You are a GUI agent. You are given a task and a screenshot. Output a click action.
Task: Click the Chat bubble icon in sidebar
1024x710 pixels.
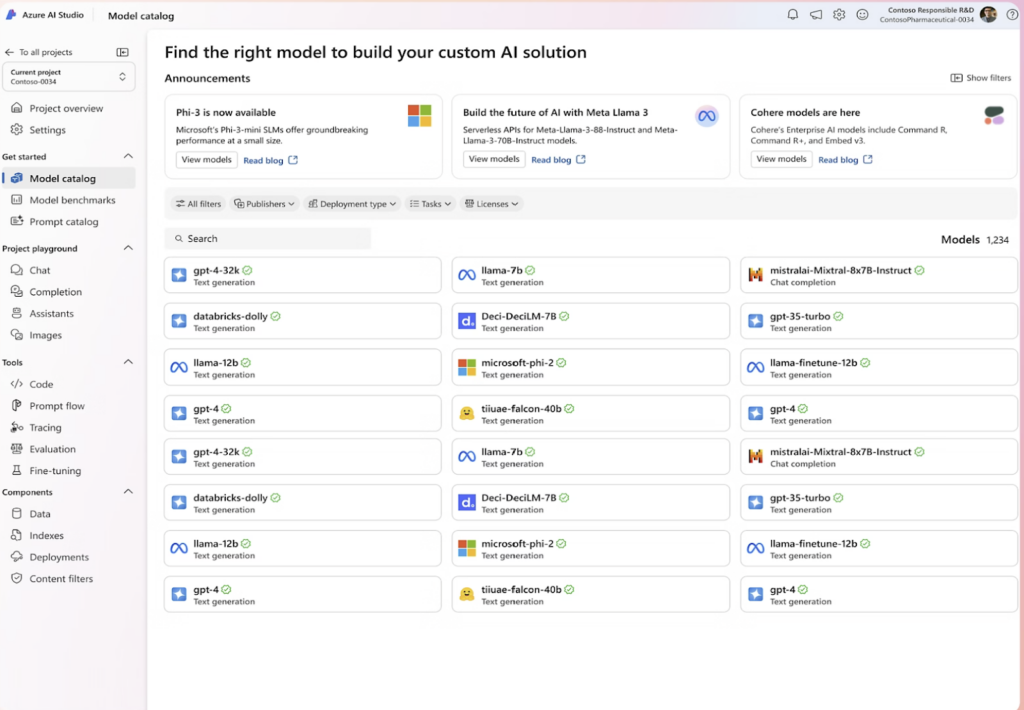point(17,270)
